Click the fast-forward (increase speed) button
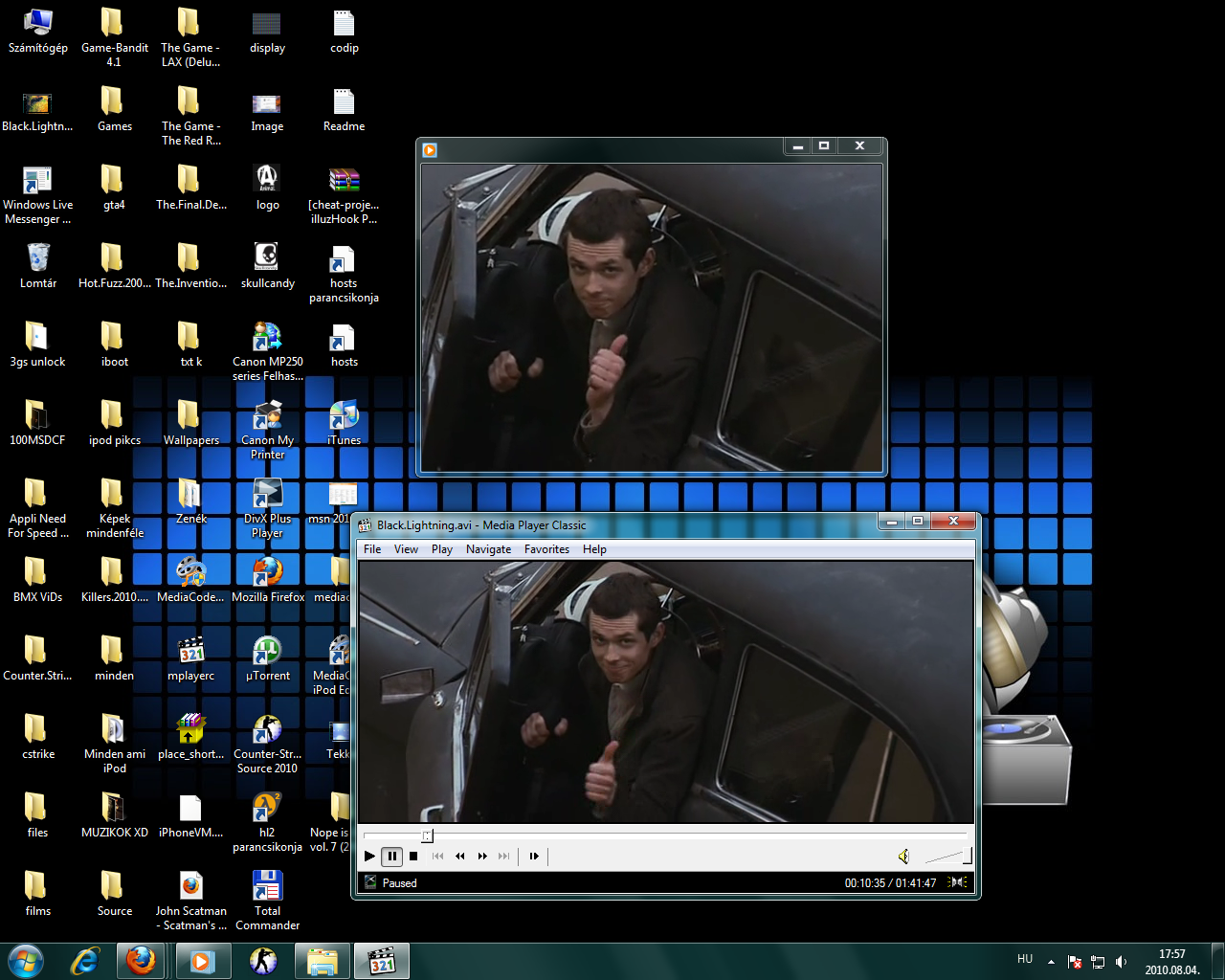1225x980 pixels. pyautogui.click(x=482, y=857)
